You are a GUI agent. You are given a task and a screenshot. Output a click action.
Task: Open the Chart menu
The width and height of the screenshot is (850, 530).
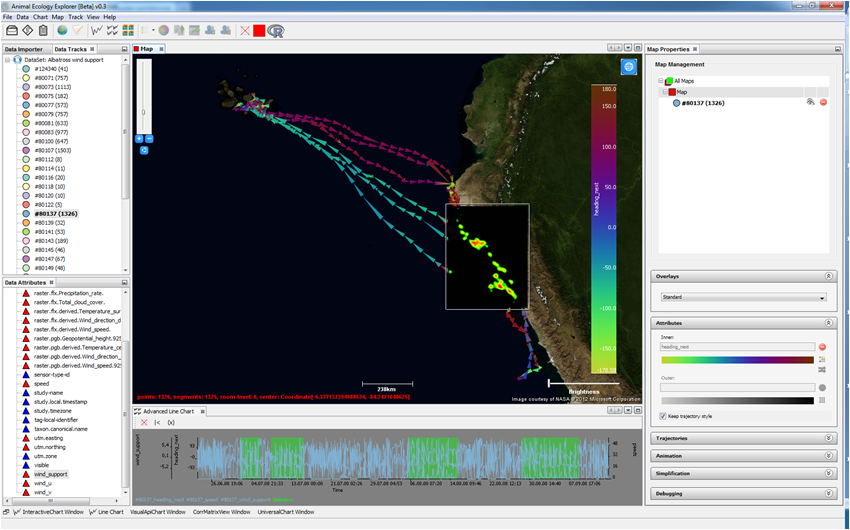click(x=41, y=17)
